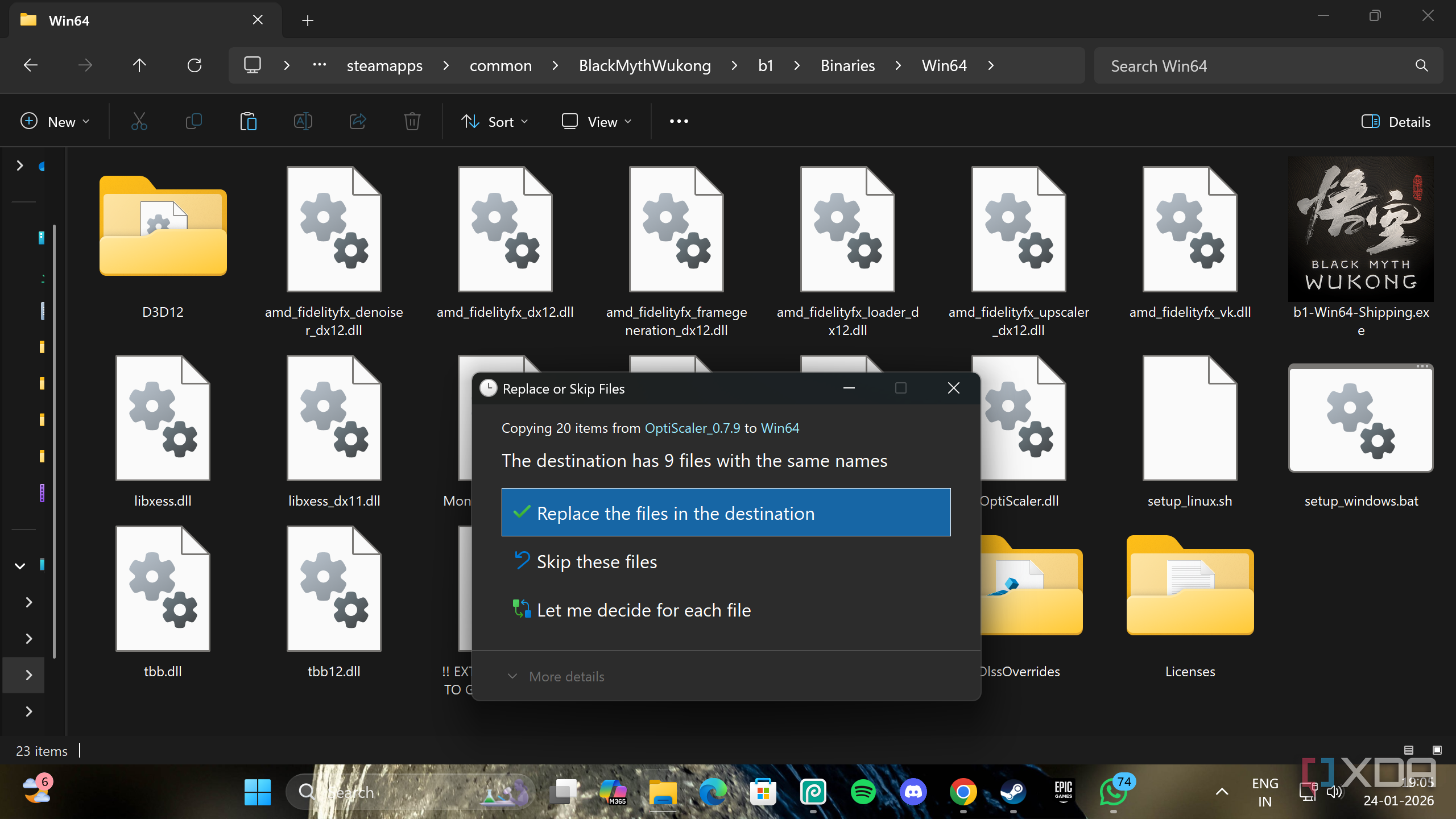
Task: Open OptiScaler_0.7.9 source link
Action: click(692, 428)
